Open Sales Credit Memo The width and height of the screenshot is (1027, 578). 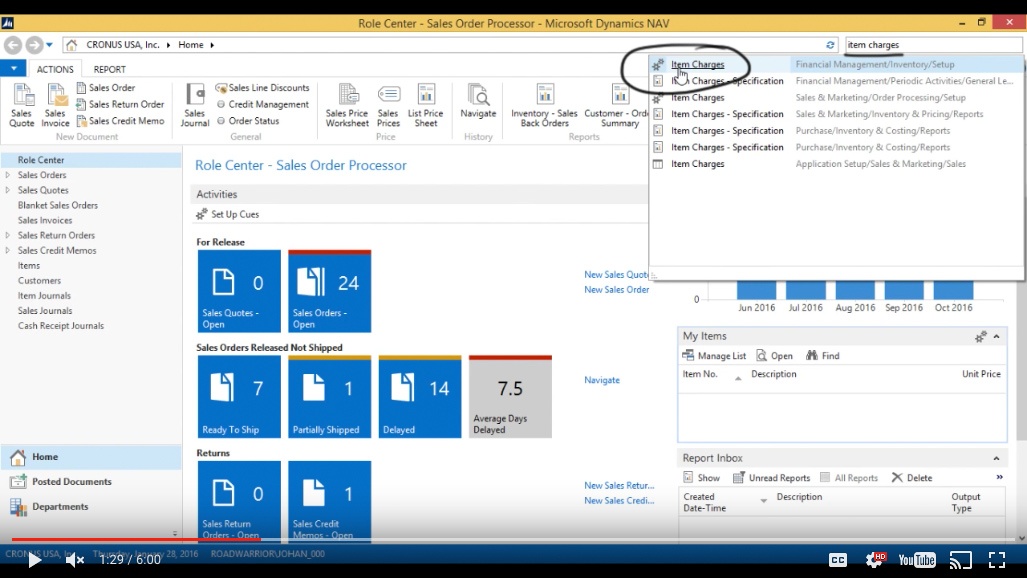120,121
